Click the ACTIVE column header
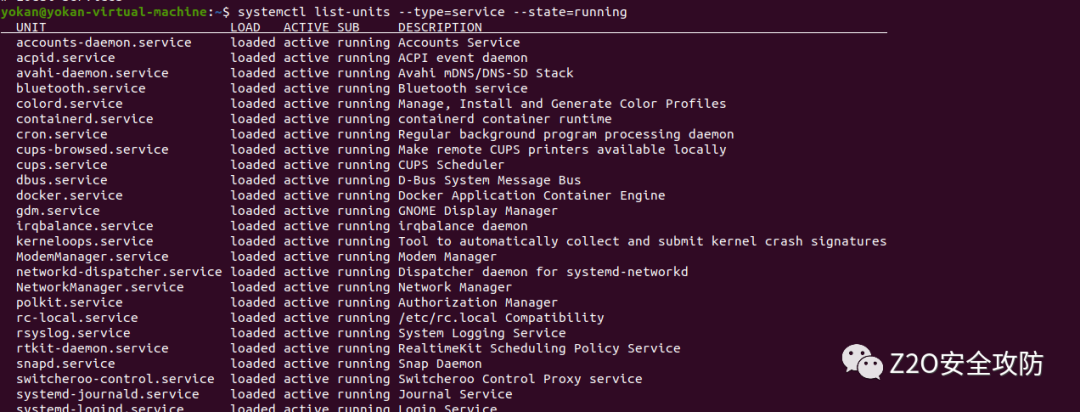 (306, 28)
